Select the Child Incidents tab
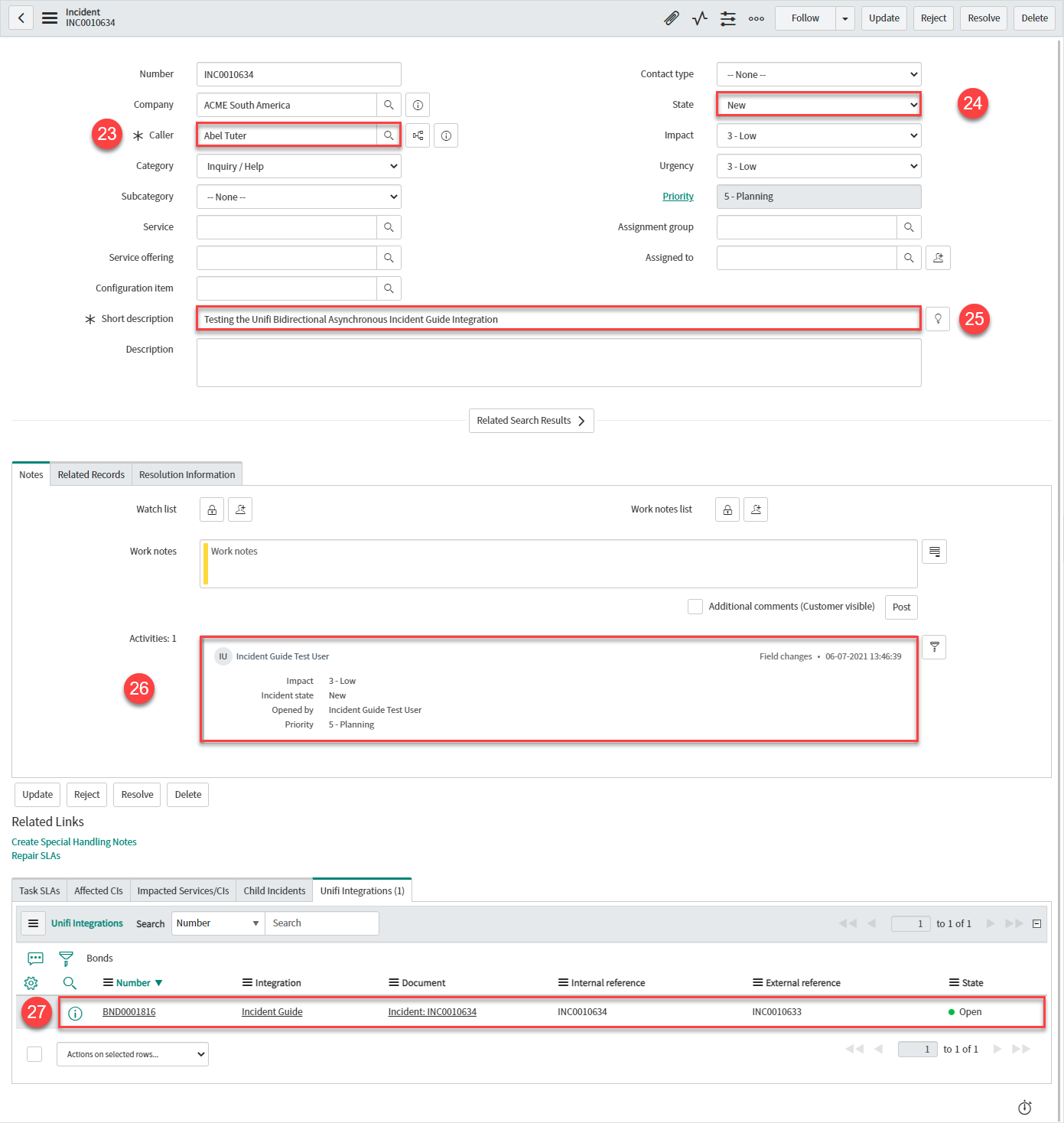 [274, 890]
